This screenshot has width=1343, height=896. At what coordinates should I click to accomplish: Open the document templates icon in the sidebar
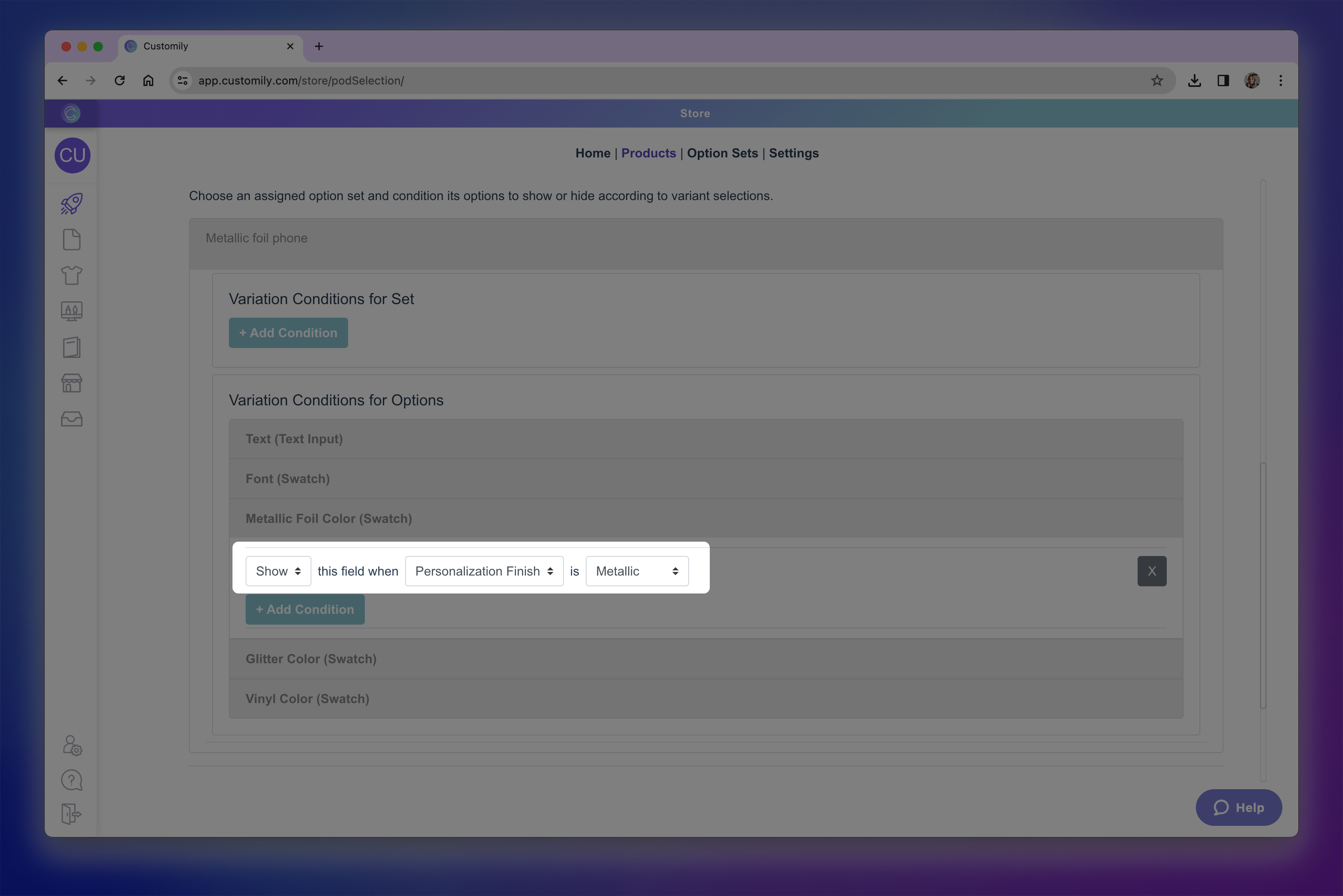[x=71, y=240]
